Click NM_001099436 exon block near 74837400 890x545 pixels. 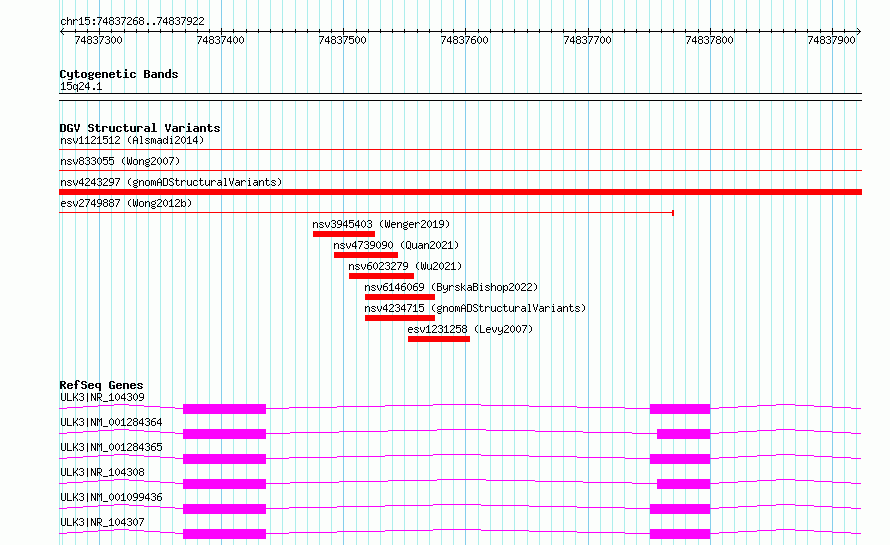pos(224,509)
